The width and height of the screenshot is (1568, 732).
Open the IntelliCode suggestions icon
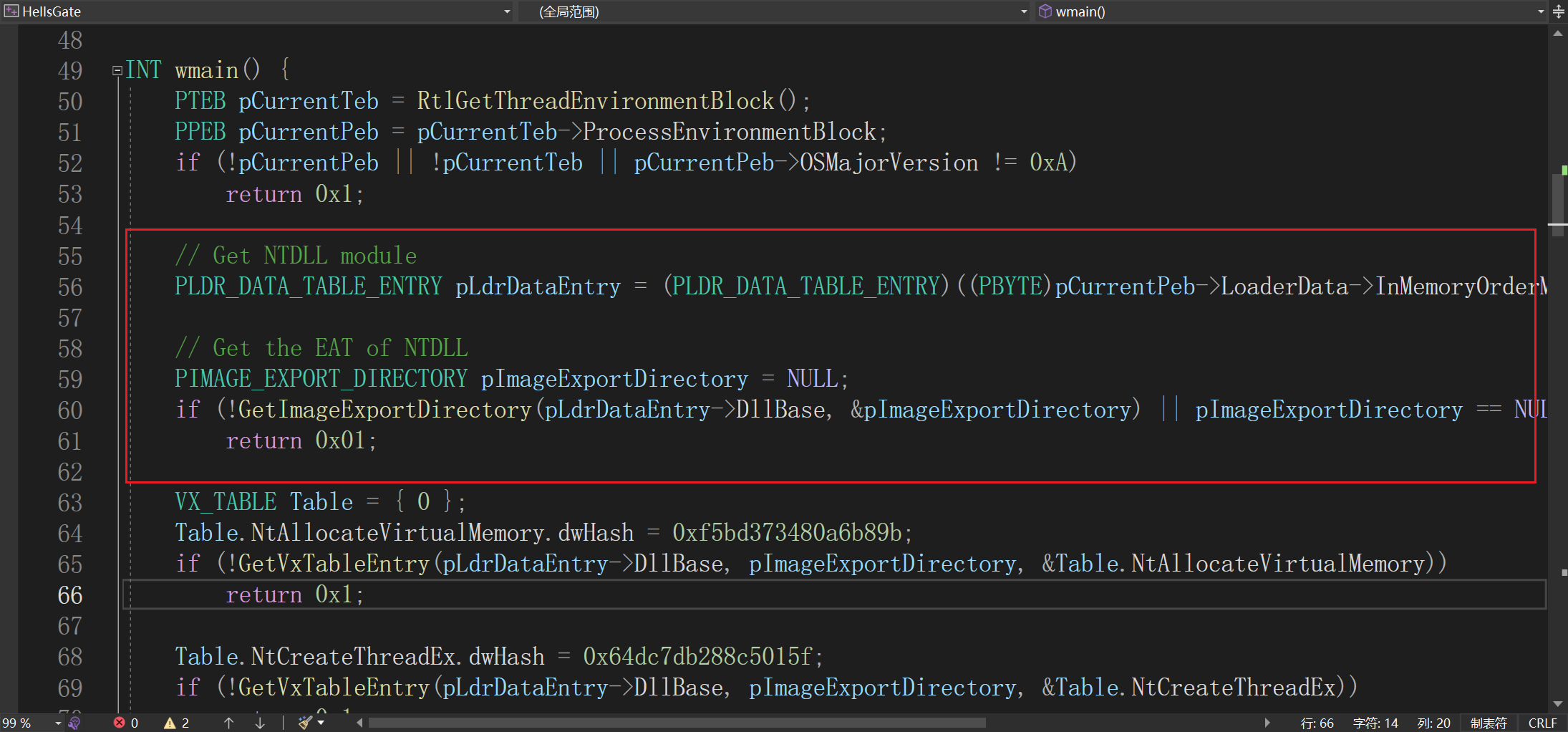[74, 723]
